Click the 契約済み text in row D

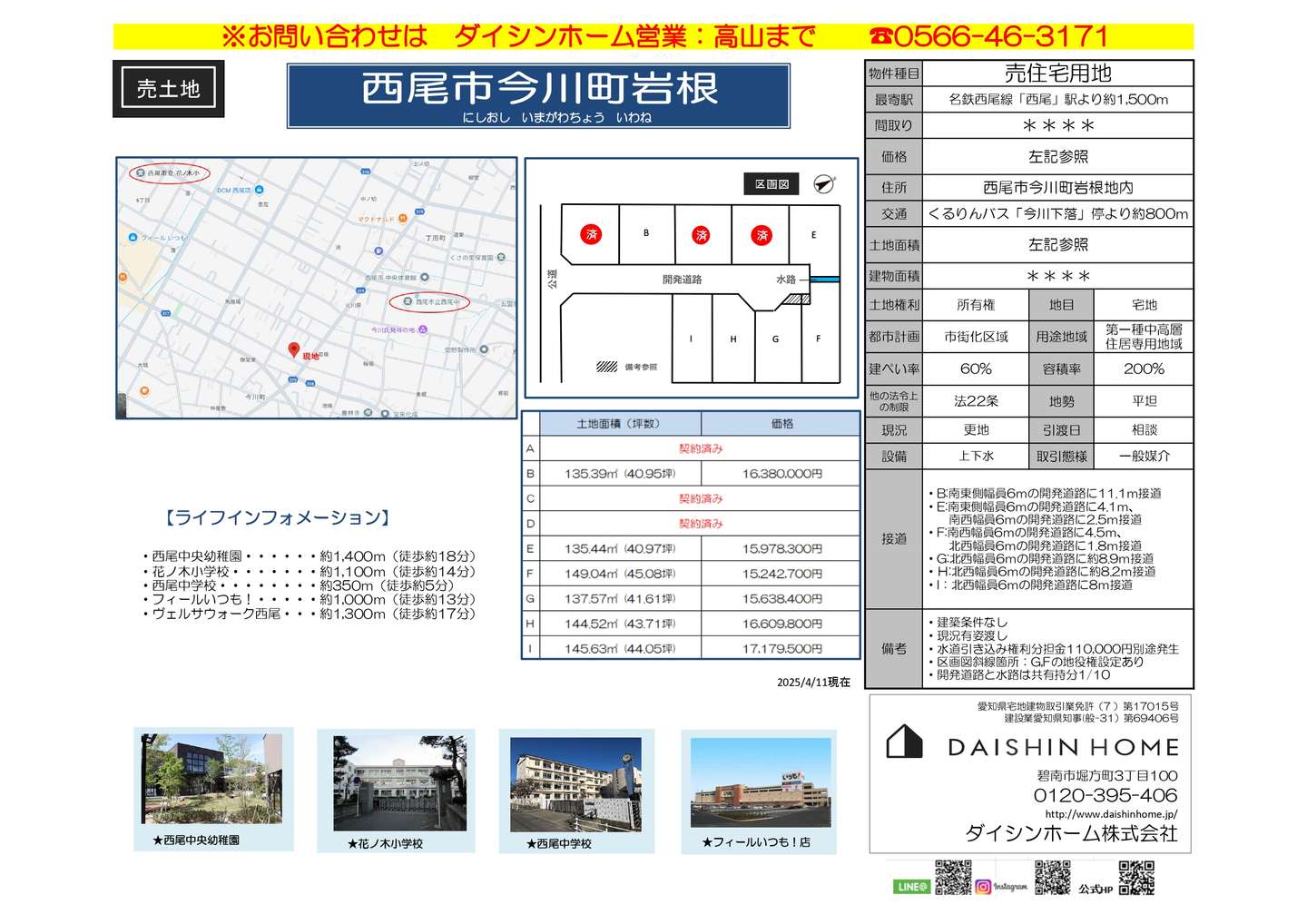click(x=701, y=524)
